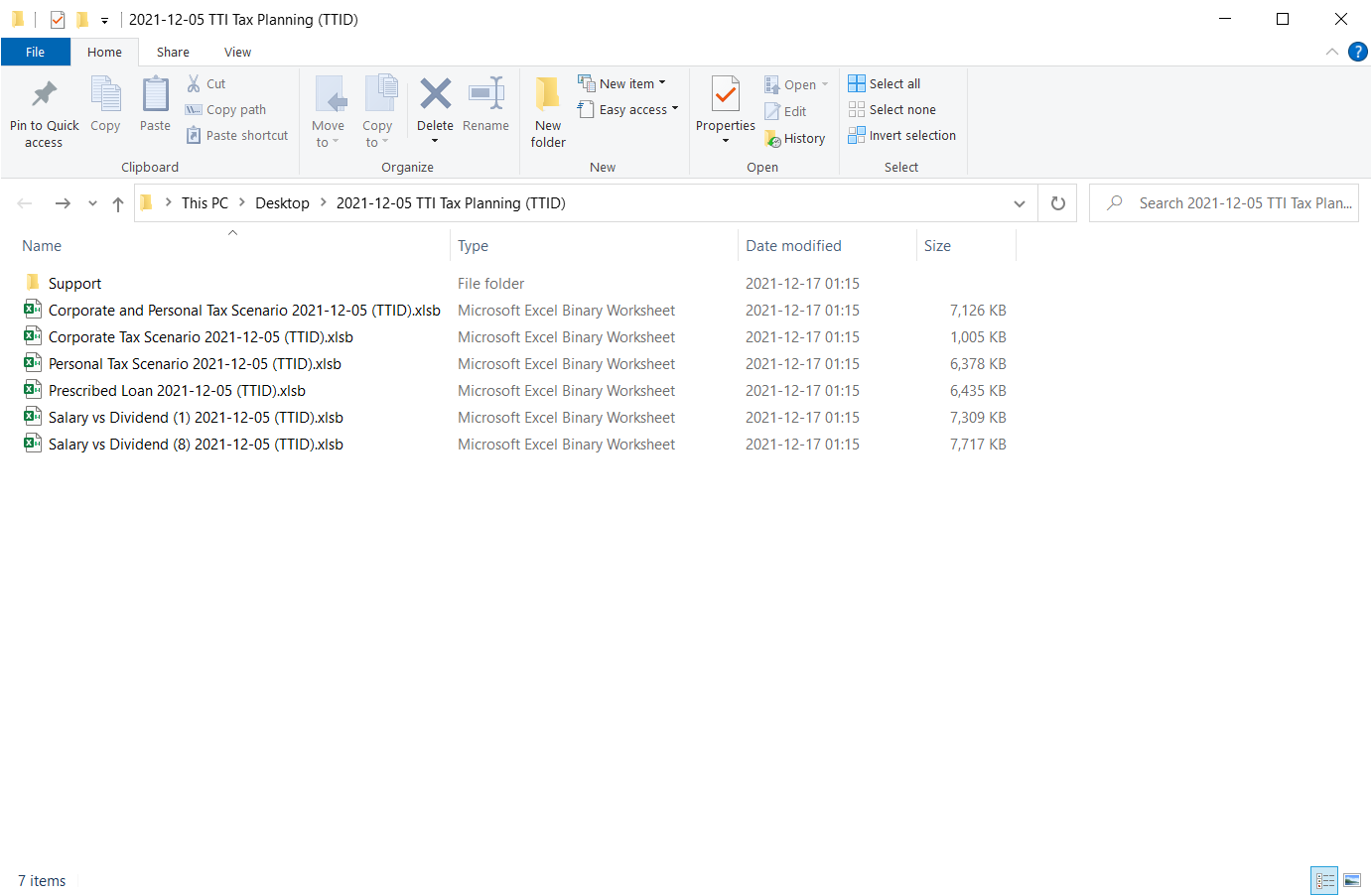This screenshot has width=1372, height=896.
Task: Collapse the ribbon with the chevron
Action: click(1332, 52)
